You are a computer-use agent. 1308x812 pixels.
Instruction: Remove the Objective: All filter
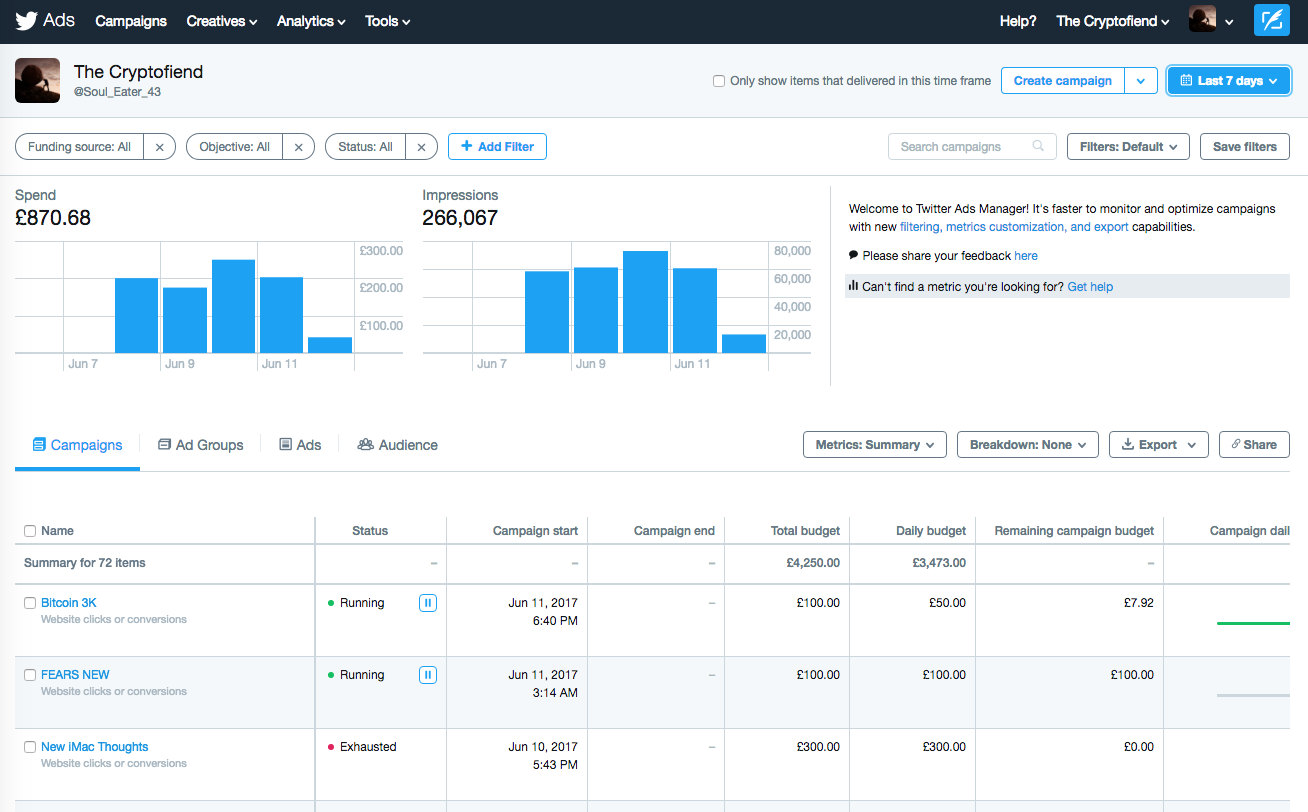pyautogui.click(x=299, y=147)
